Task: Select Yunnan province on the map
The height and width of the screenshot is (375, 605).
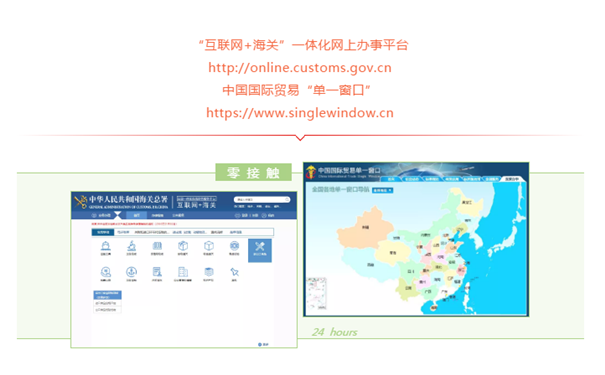Action: 408,288
